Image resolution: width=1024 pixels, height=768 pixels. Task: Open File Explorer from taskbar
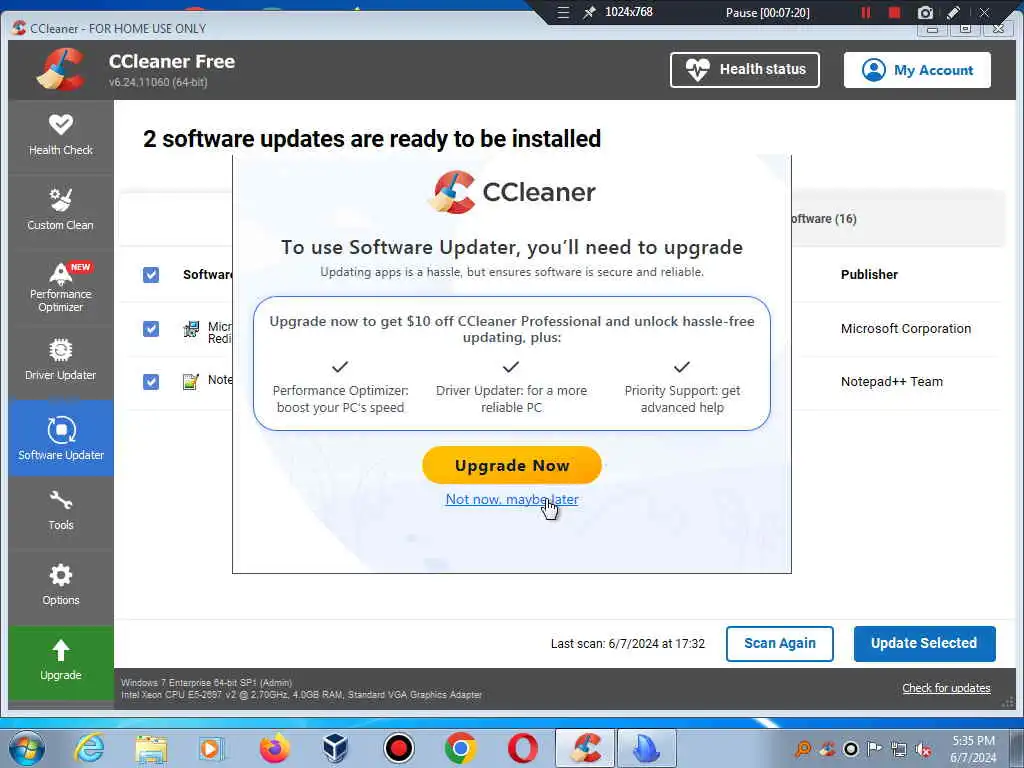[x=152, y=748]
